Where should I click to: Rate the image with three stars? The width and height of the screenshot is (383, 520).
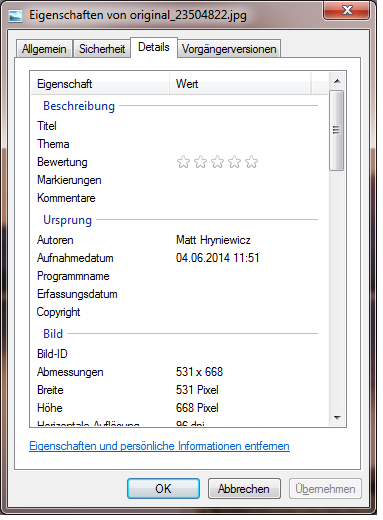coord(217,162)
